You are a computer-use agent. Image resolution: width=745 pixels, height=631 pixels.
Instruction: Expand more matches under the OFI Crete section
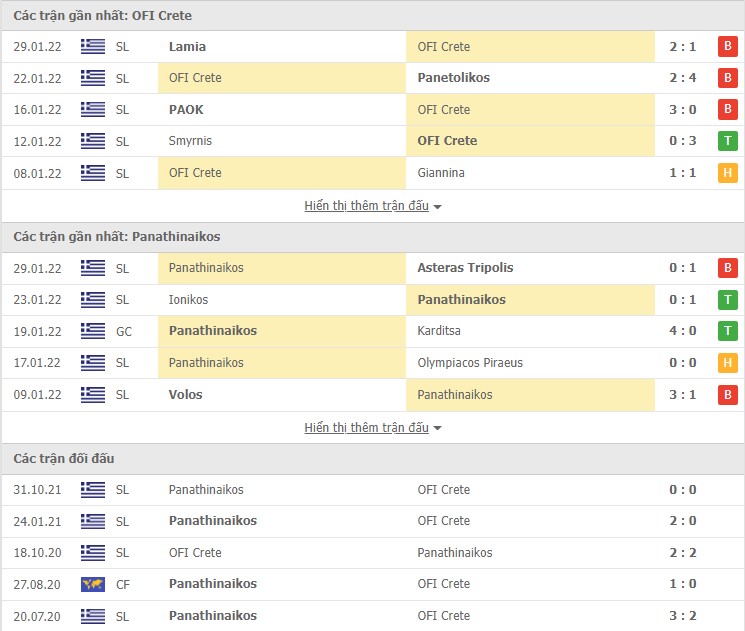366,206
